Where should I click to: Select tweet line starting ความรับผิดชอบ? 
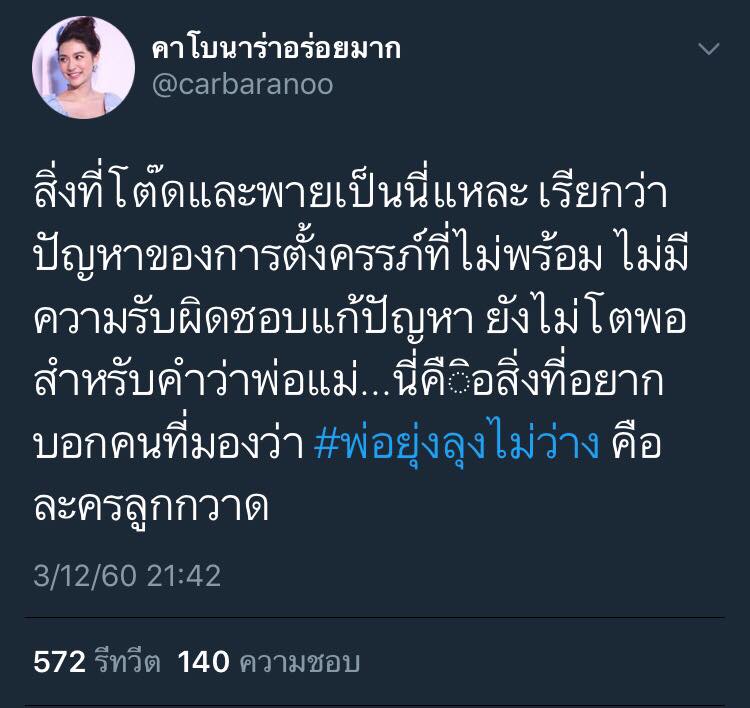[x=360, y=318]
